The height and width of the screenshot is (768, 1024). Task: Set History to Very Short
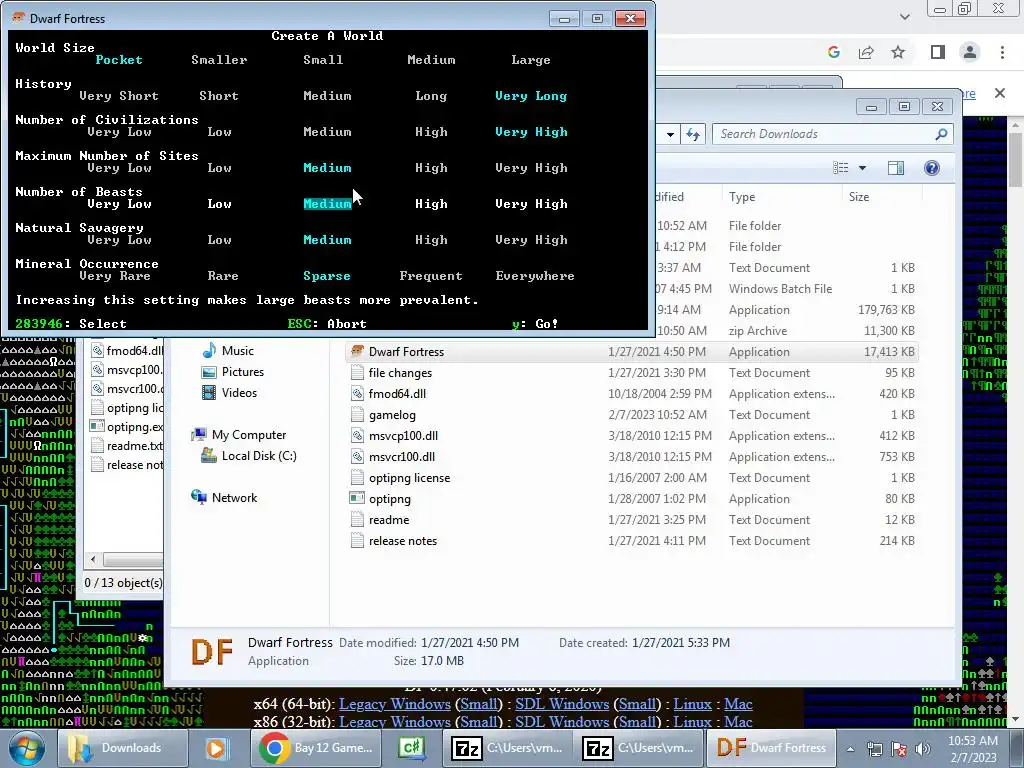[119, 96]
